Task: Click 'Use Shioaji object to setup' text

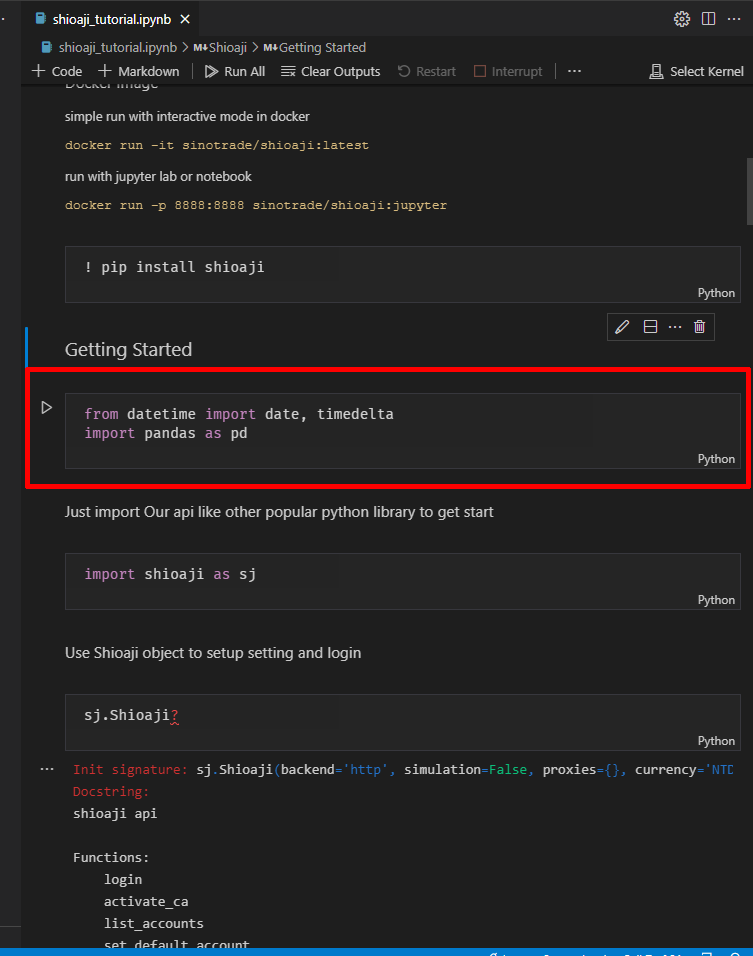Action: [213, 652]
